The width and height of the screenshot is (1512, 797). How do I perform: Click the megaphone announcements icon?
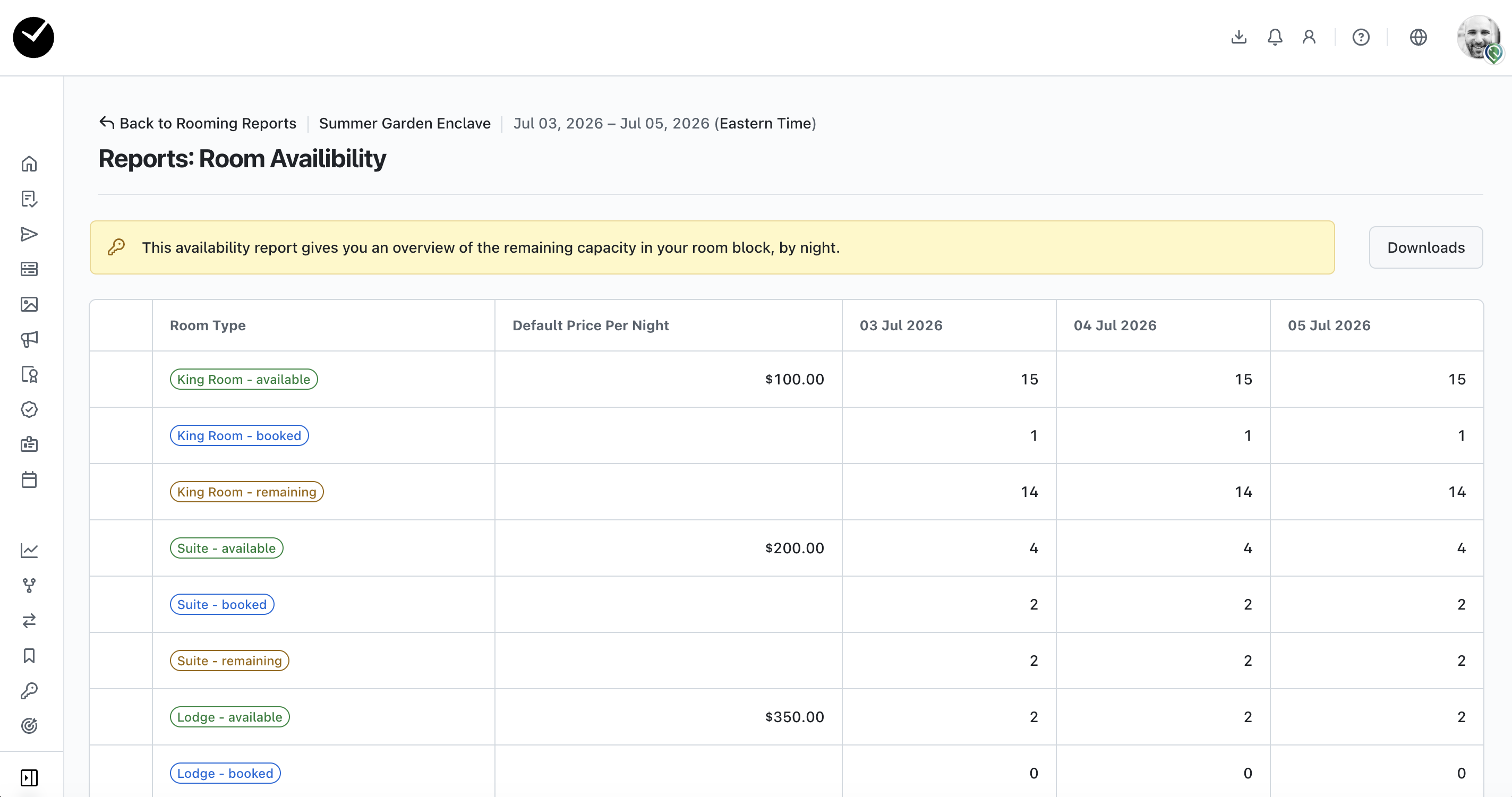29,339
